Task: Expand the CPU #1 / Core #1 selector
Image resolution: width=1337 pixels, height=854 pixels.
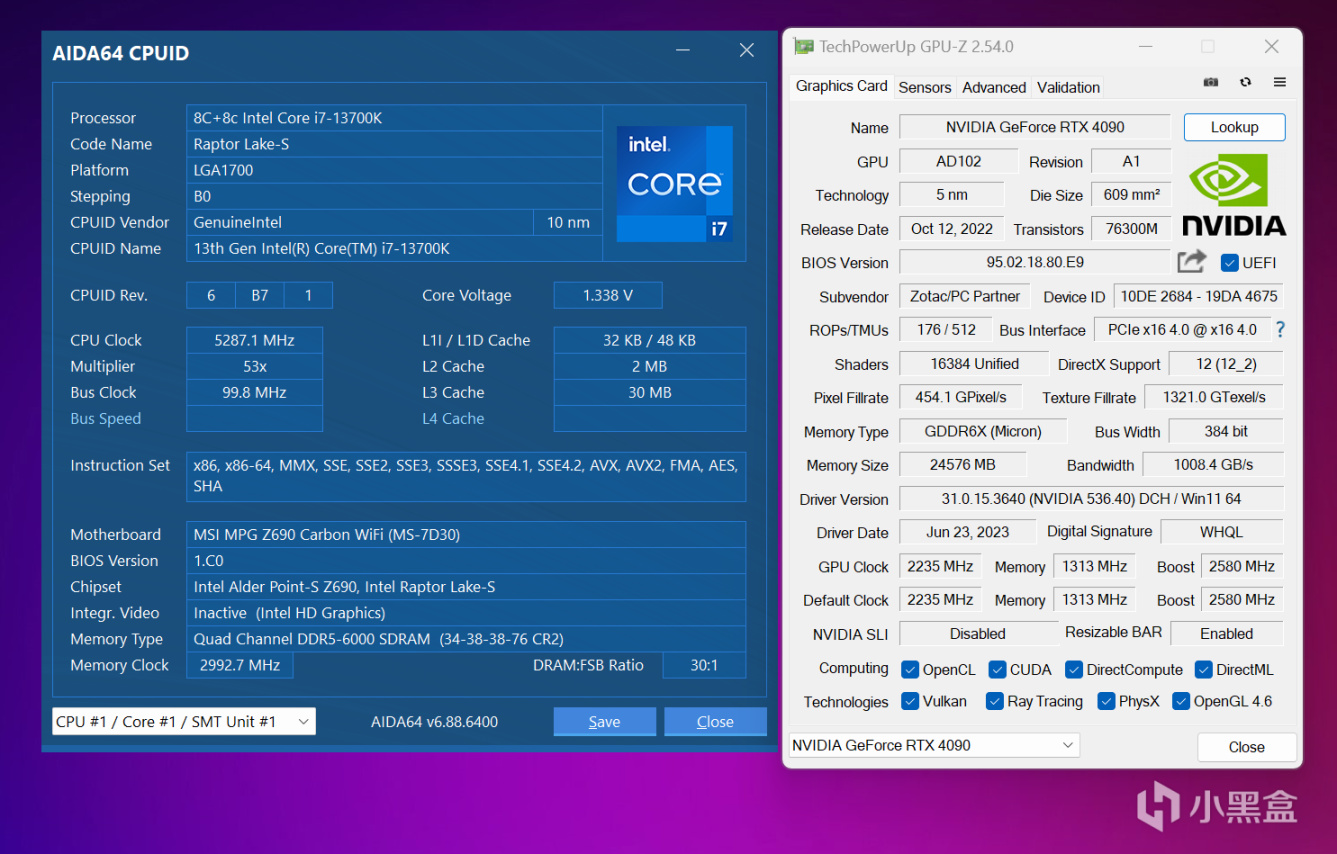Action: click(x=184, y=722)
